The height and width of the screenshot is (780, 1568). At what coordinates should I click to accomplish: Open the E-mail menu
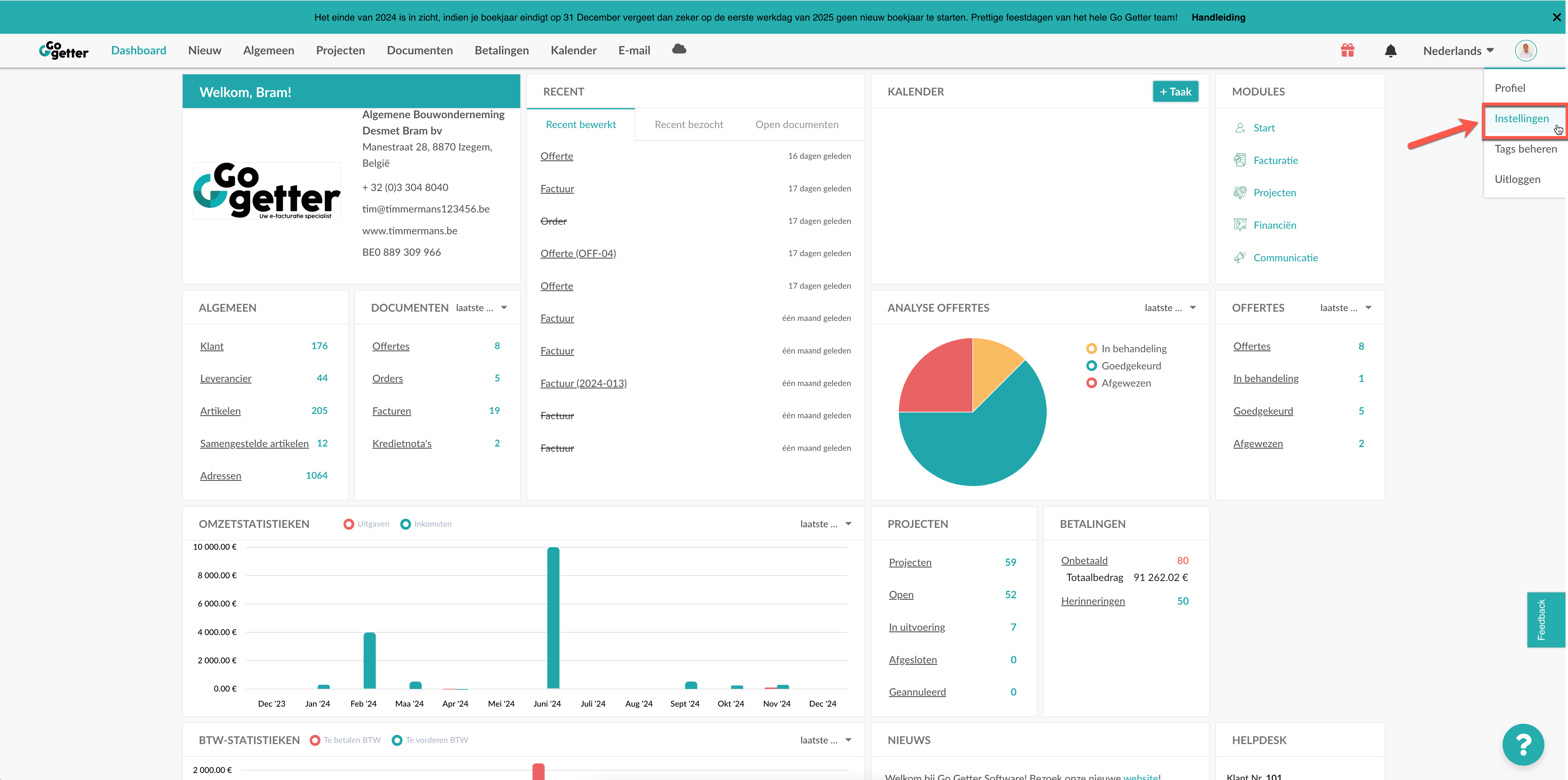point(634,51)
